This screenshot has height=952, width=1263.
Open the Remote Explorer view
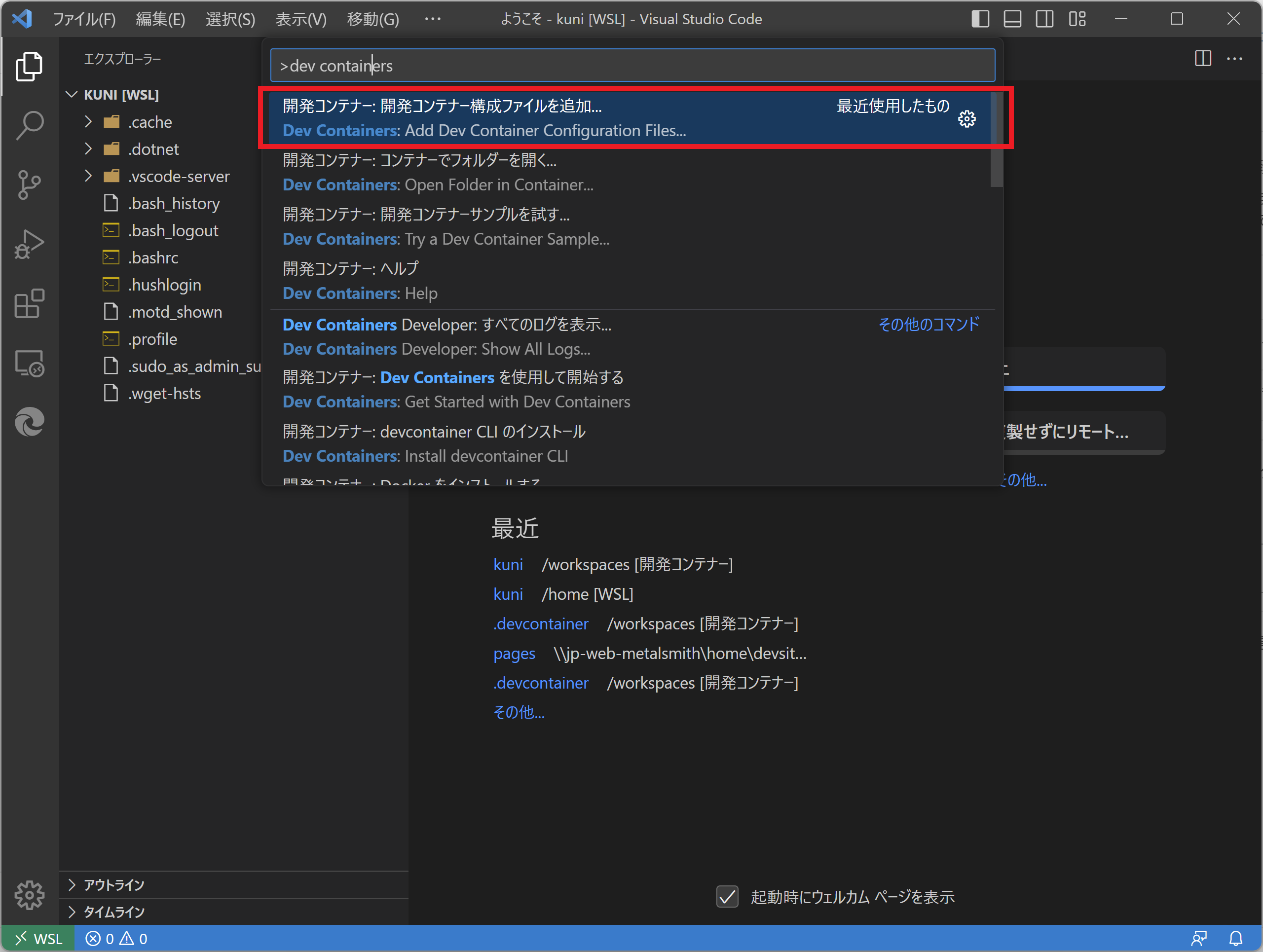click(29, 363)
